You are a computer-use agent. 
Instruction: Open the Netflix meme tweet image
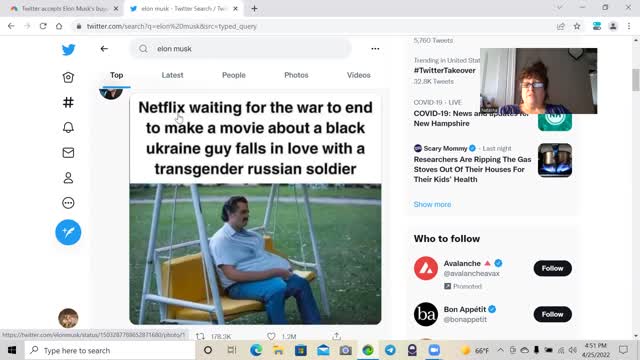(256, 209)
